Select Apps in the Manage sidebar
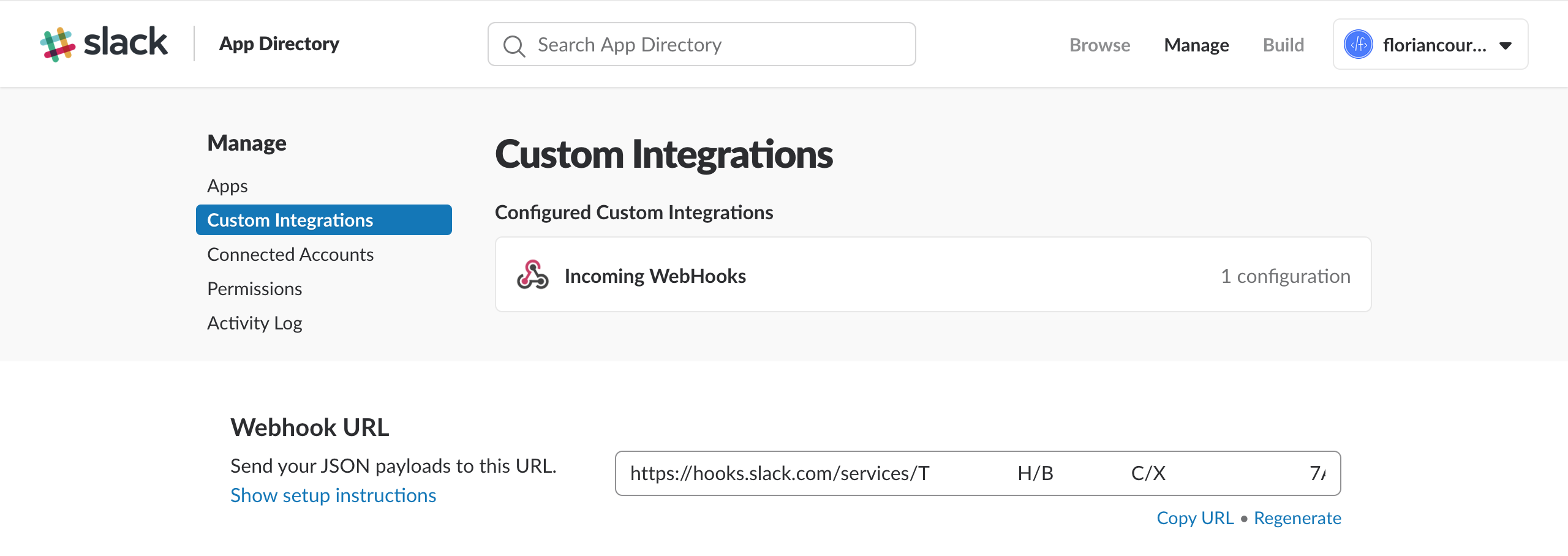1568x556 pixels. 227,186
